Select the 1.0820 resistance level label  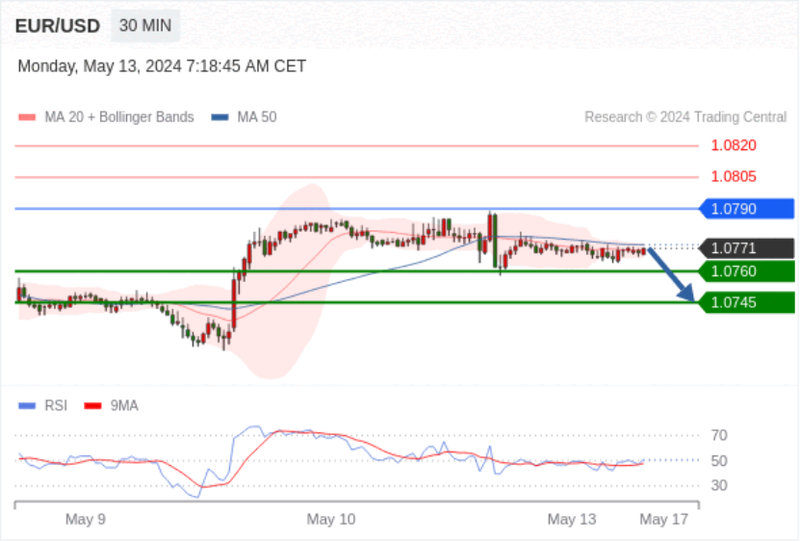point(734,145)
